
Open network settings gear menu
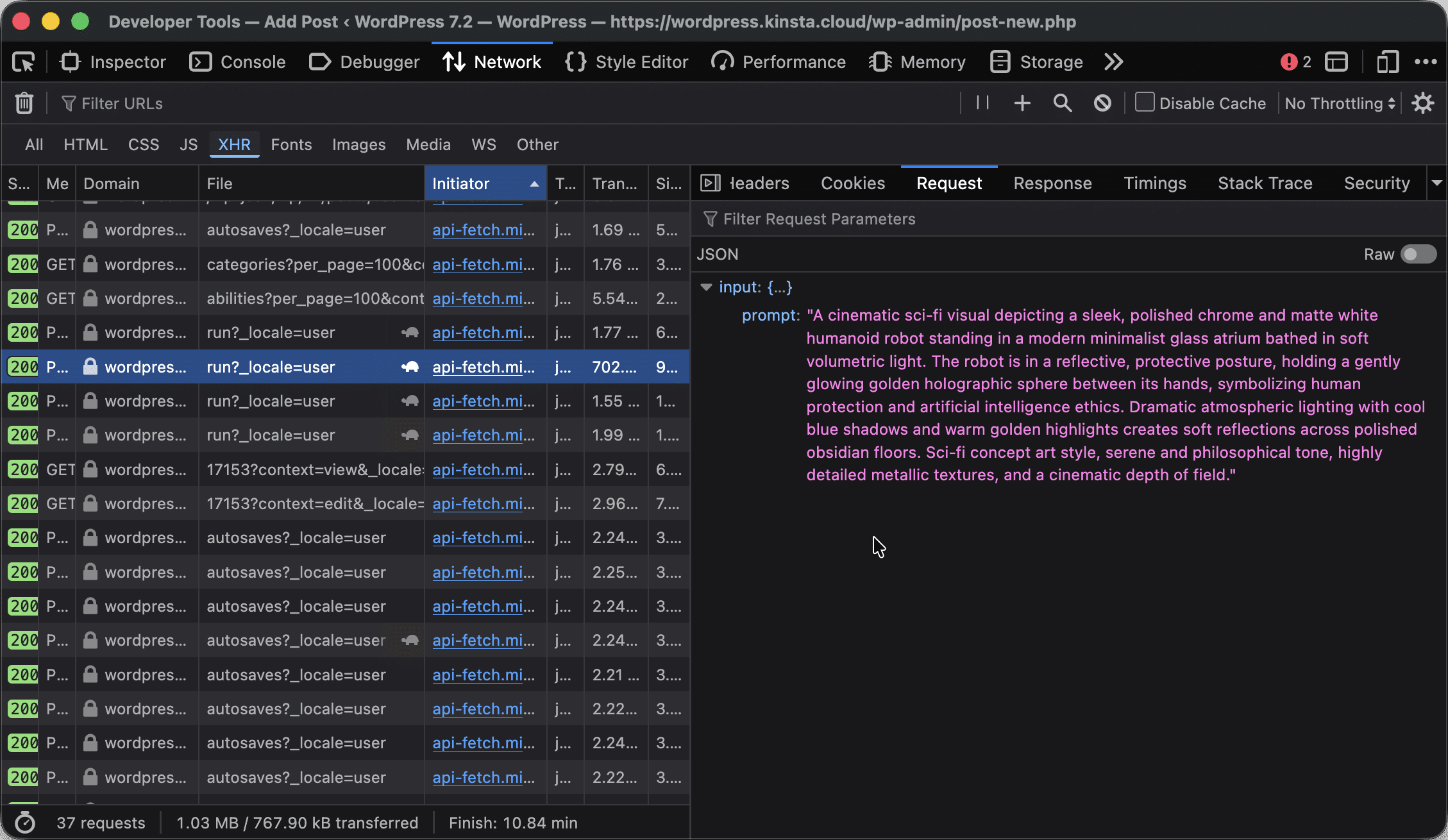[1423, 103]
